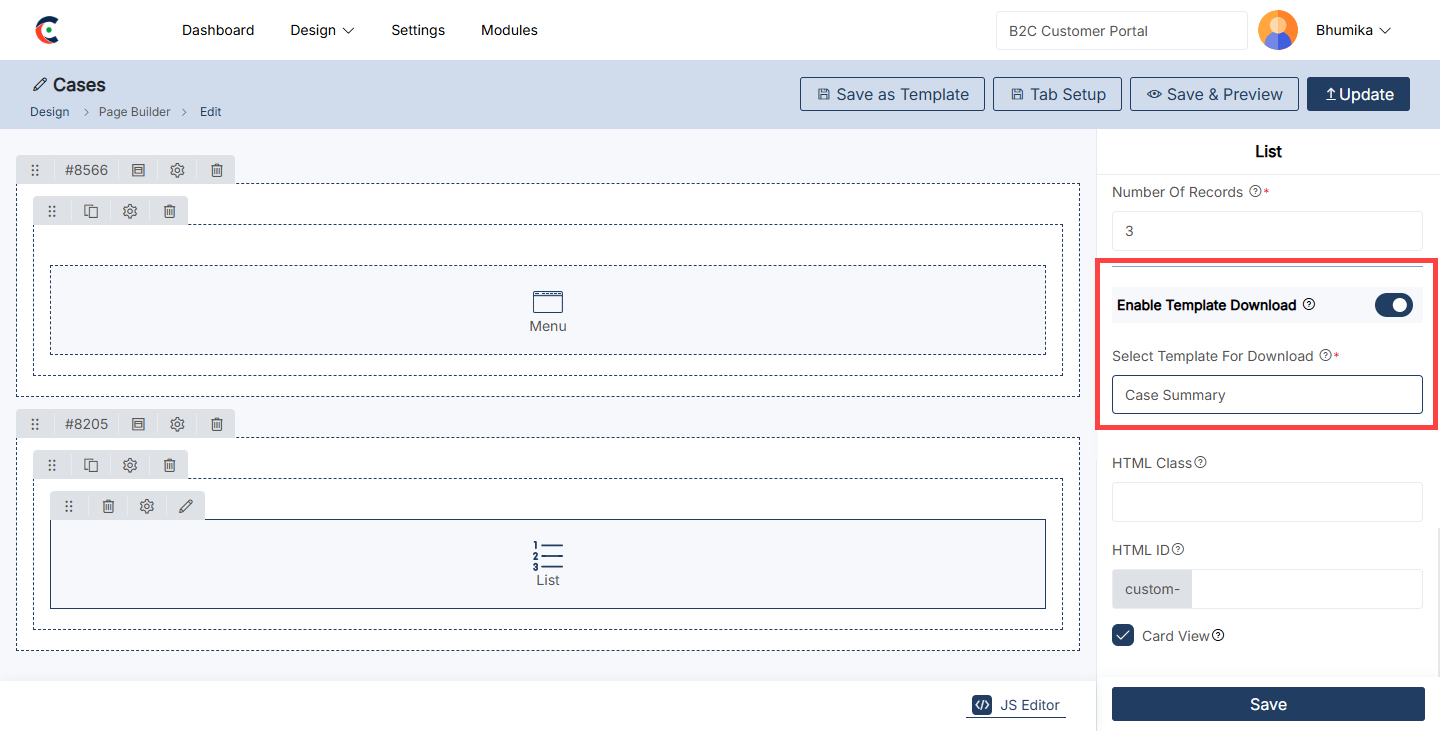Screen dimensions: 1440x731
Task: Click the Update button
Action: [x=1358, y=94]
